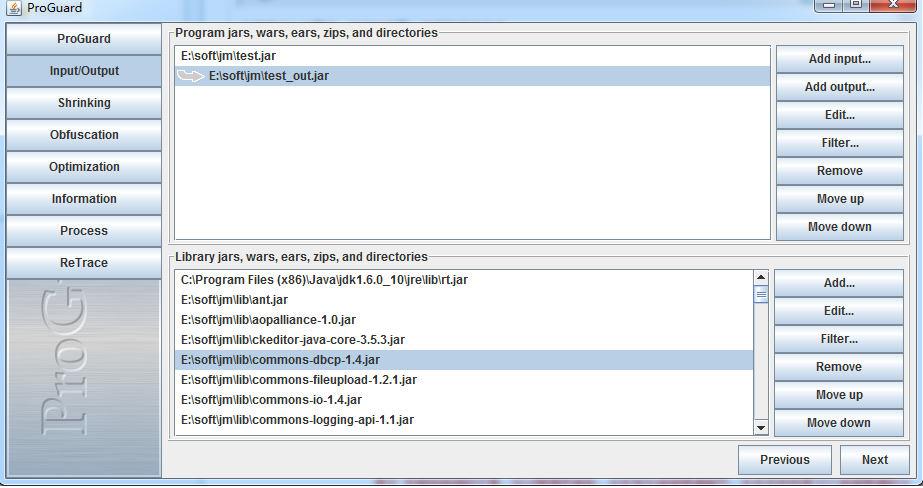This screenshot has height=488, width=923.
Task: Select ckeditor-java-core-3.5.3.jar library entry
Action: coord(464,340)
